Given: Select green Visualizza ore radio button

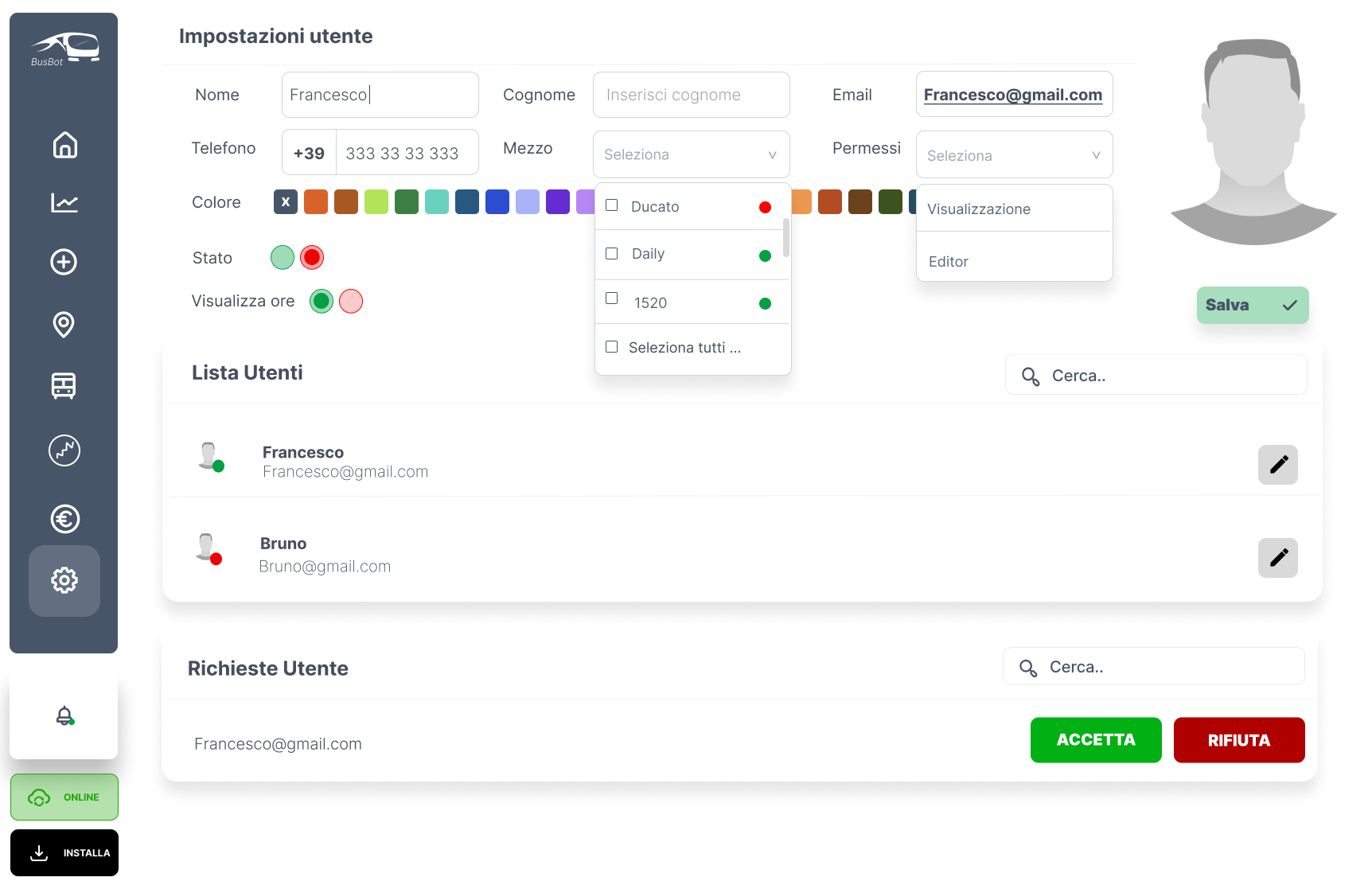Looking at the screenshot, I should point(322,301).
